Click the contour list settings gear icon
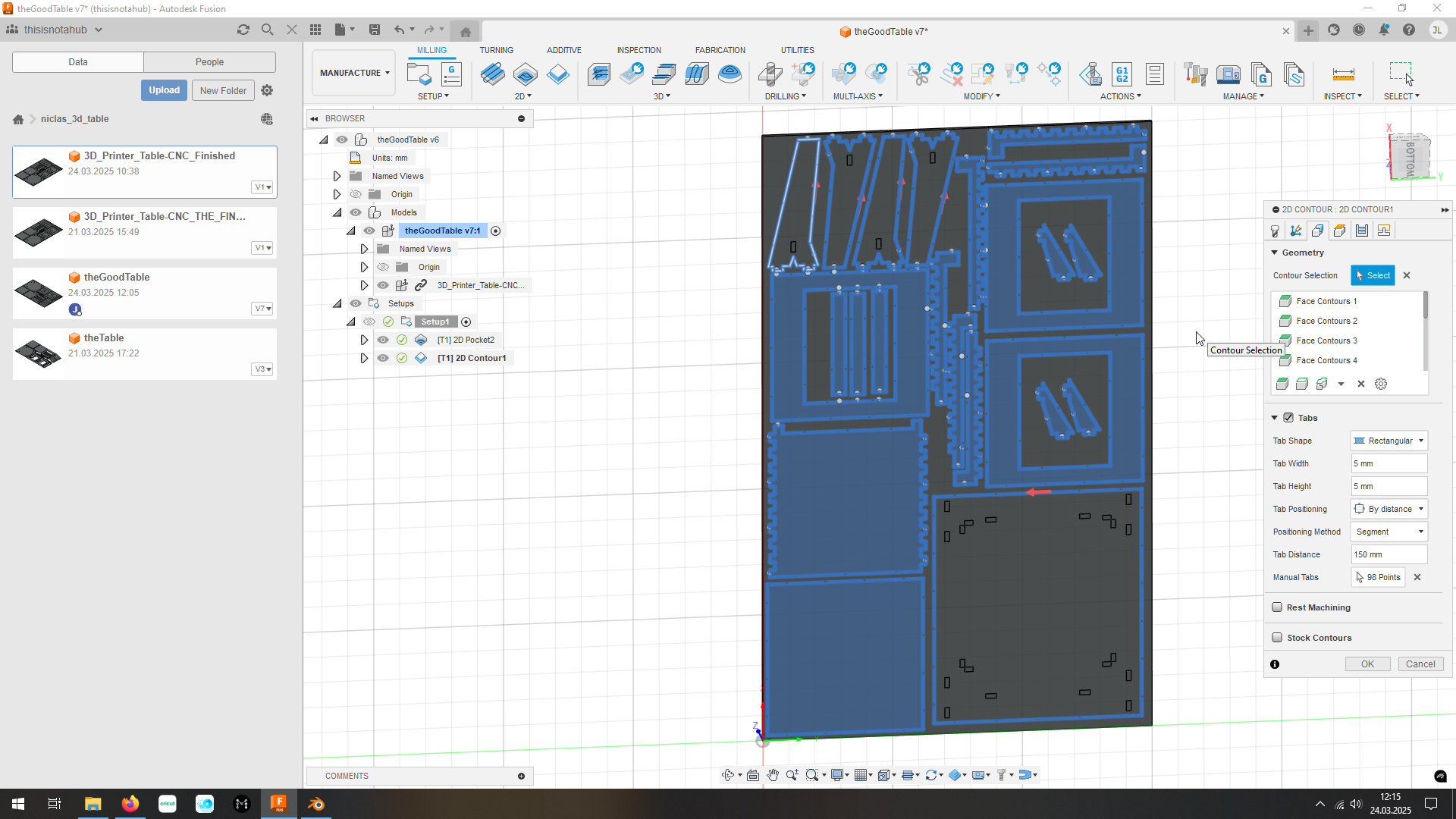Viewport: 1456px width, 819px height. (x=1381, y=384)
